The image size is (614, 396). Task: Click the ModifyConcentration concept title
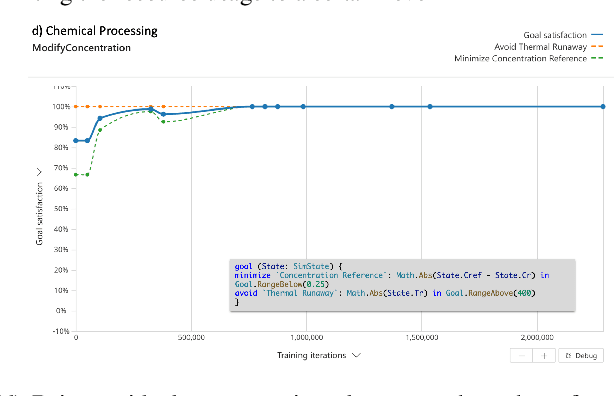(x=81, y=48)
